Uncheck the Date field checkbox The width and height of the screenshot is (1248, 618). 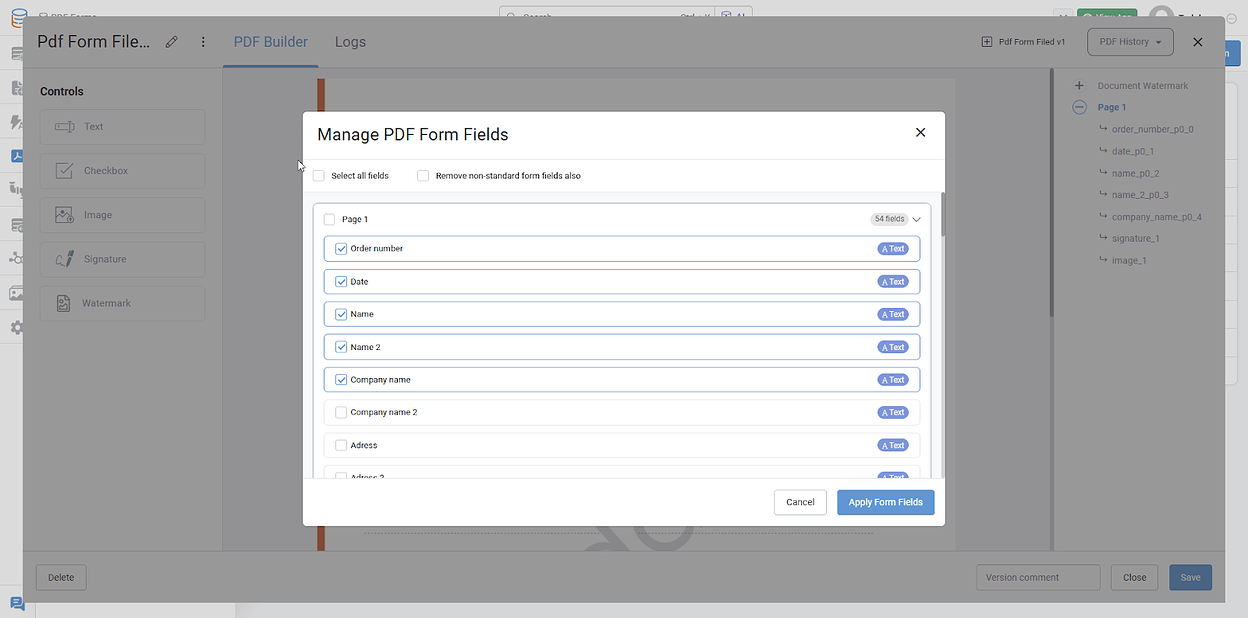tap(341, 282)
